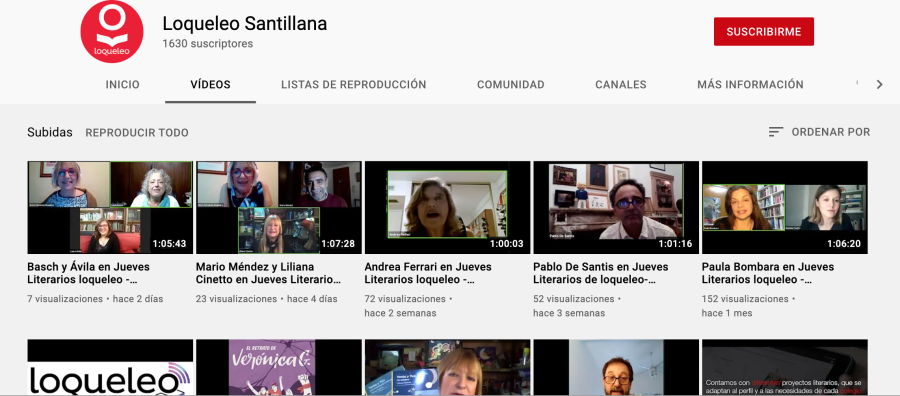Image resolution: width=900 pixels, height=396 pixels.
Task: Click the Paula Bombara en Jueves title
Action: pyautogui.click(x=768, y=273)
